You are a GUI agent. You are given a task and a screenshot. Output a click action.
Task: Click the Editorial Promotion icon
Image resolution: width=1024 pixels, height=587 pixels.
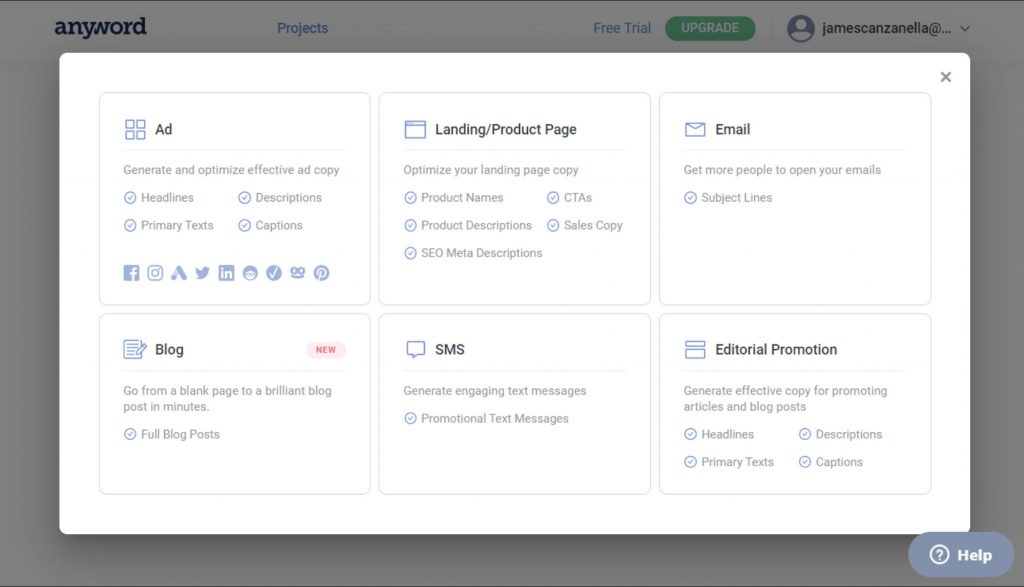(x=697, y=348)
